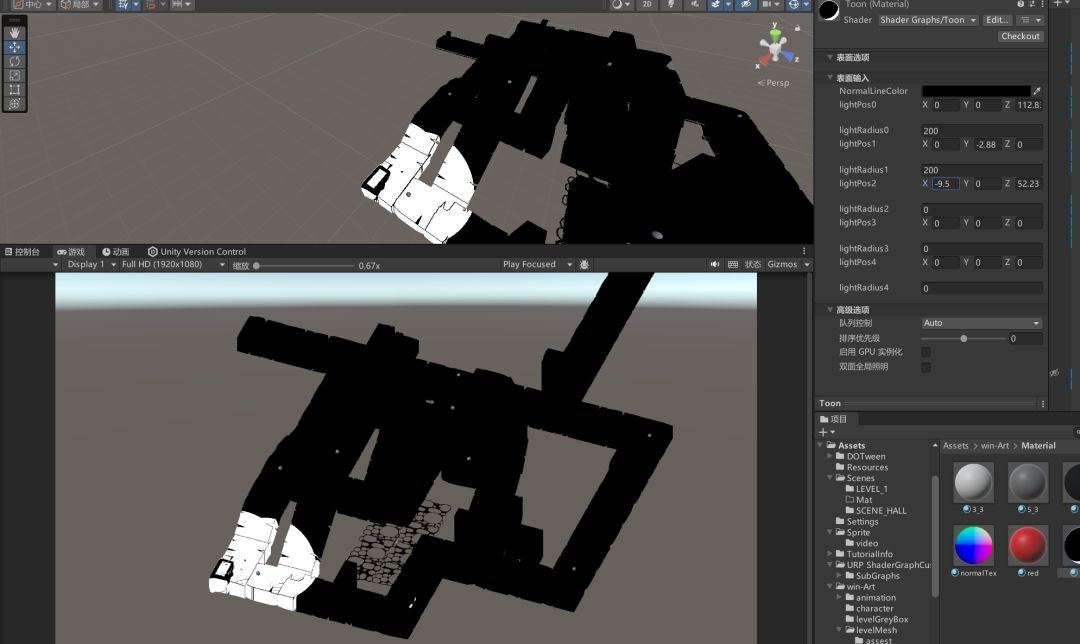
Task: Open Full HD (1920x1080) resolution dropdown
Action: click(172, 264)
